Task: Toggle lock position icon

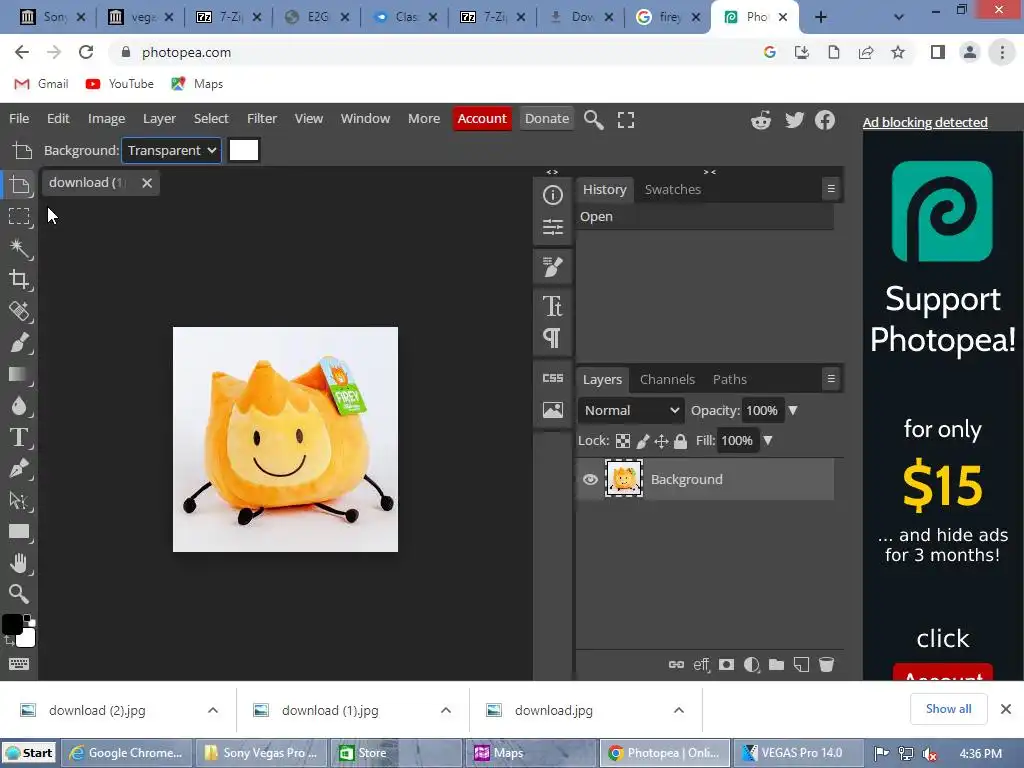Action: (662, 441)
